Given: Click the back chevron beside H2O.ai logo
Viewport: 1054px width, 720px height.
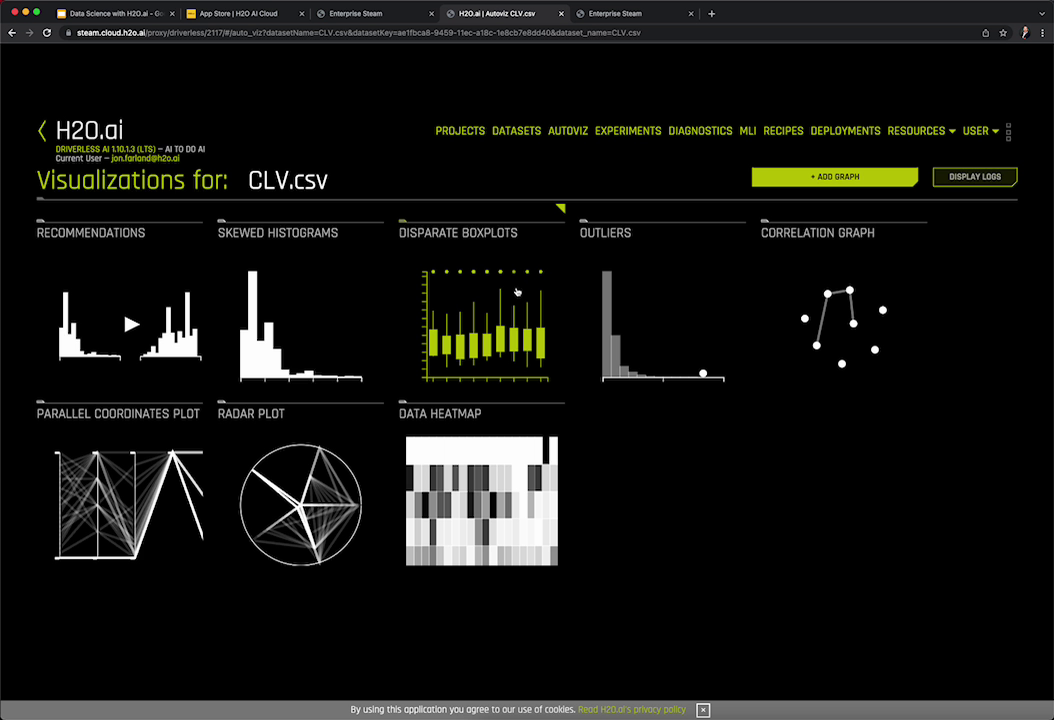Looking at the screenshot, I should 42,130.
